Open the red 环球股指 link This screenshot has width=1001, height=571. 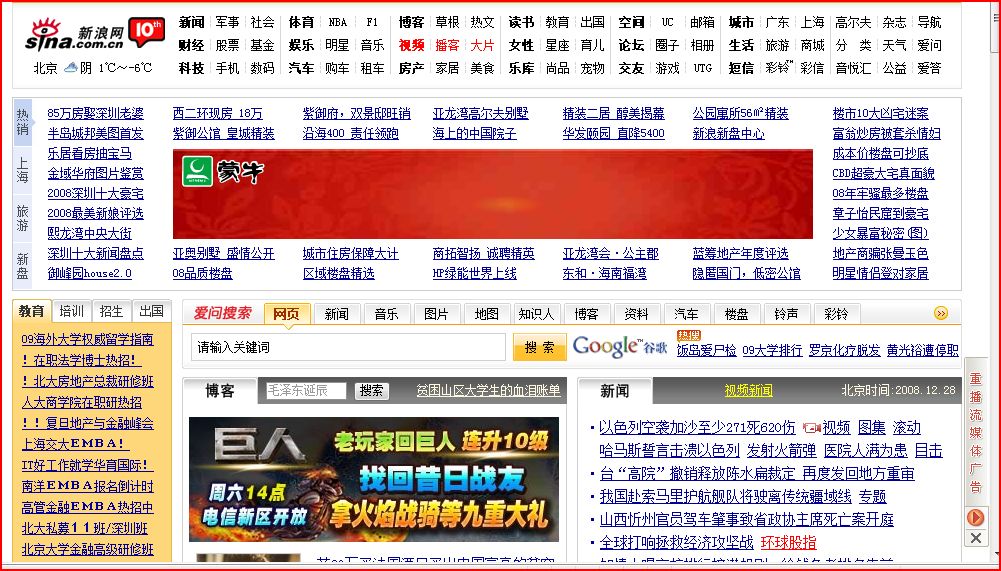point(788,542)
